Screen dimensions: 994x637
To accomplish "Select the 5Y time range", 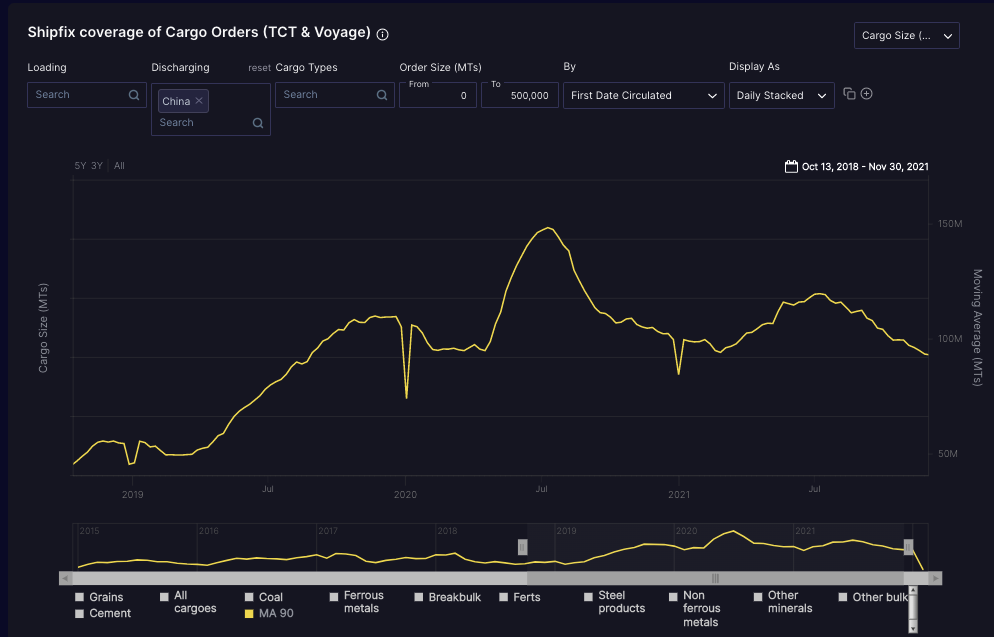I will pyautogui.click(x=79, y=166).
